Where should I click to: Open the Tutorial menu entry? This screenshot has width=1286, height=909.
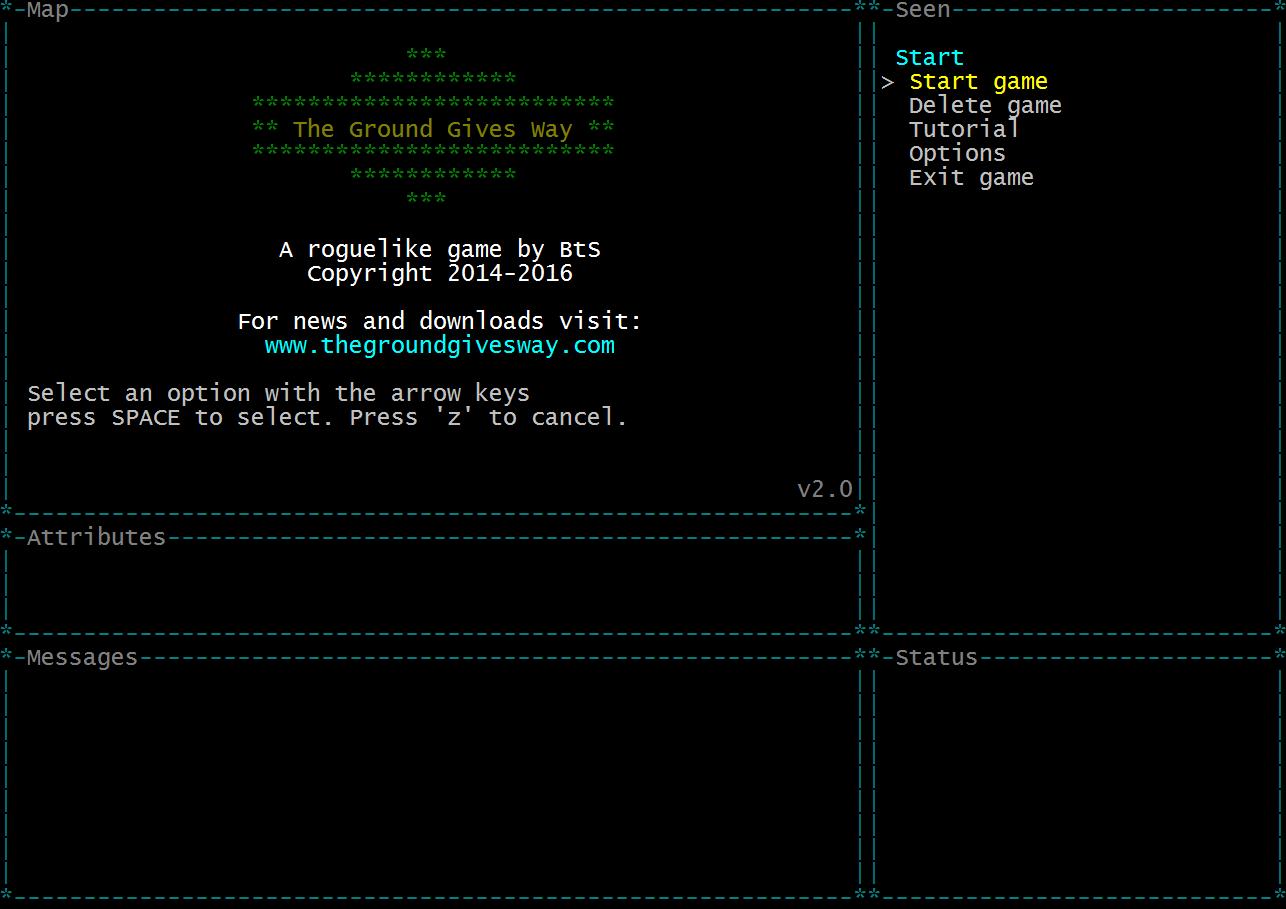[964, 129]
